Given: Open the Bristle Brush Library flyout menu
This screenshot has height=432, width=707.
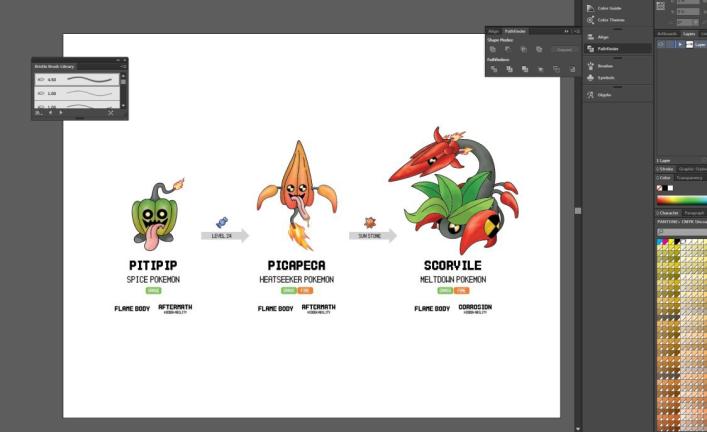Looking at the screenshot, I should pyautogui.click(x=123, y=66).
